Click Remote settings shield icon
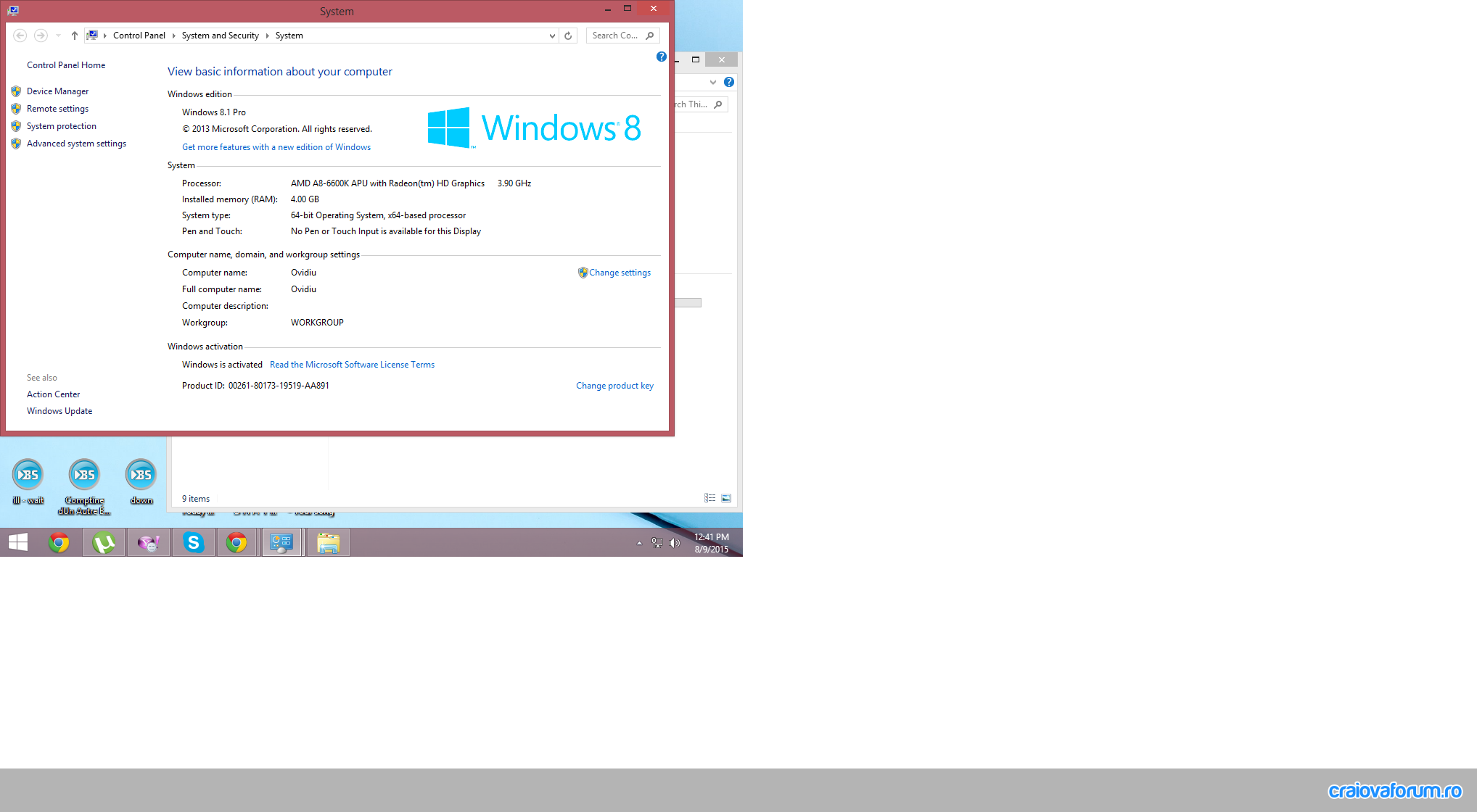 point(16,109)
